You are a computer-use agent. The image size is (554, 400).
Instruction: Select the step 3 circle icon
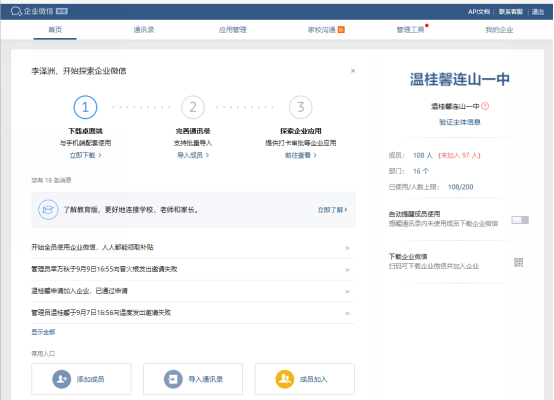301,107
